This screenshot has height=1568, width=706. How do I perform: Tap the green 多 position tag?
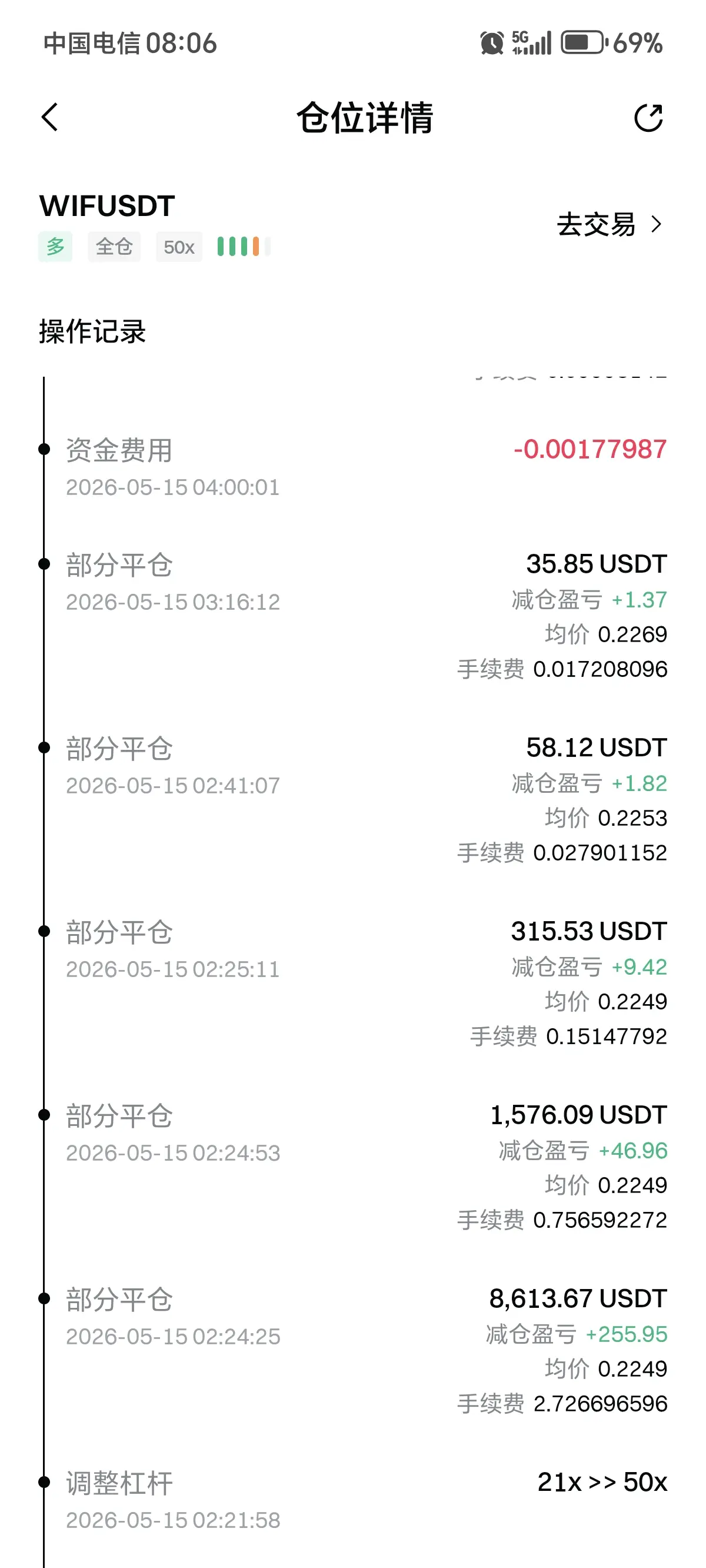coord(55,247)
